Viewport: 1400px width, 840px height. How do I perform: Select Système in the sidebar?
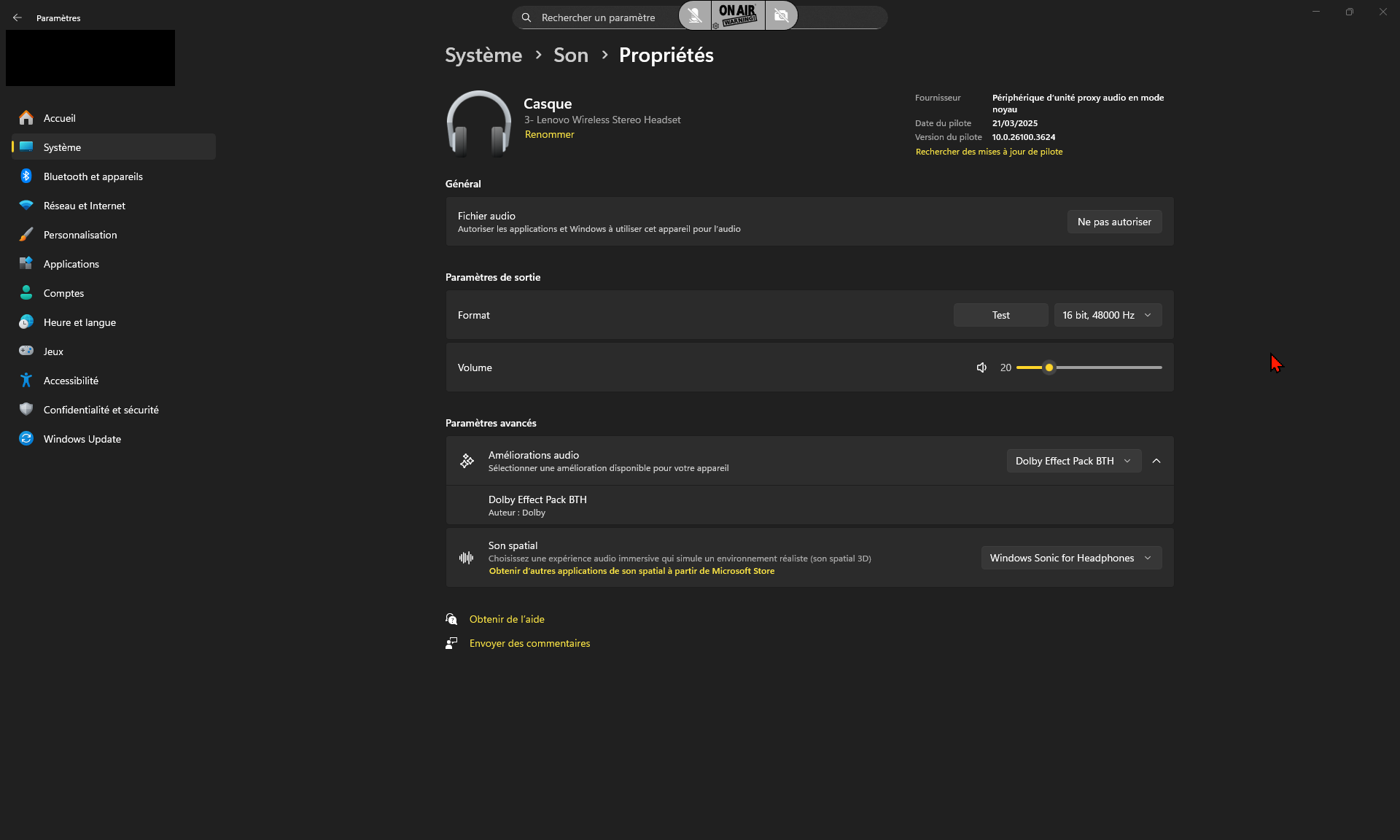coord(114,147)
